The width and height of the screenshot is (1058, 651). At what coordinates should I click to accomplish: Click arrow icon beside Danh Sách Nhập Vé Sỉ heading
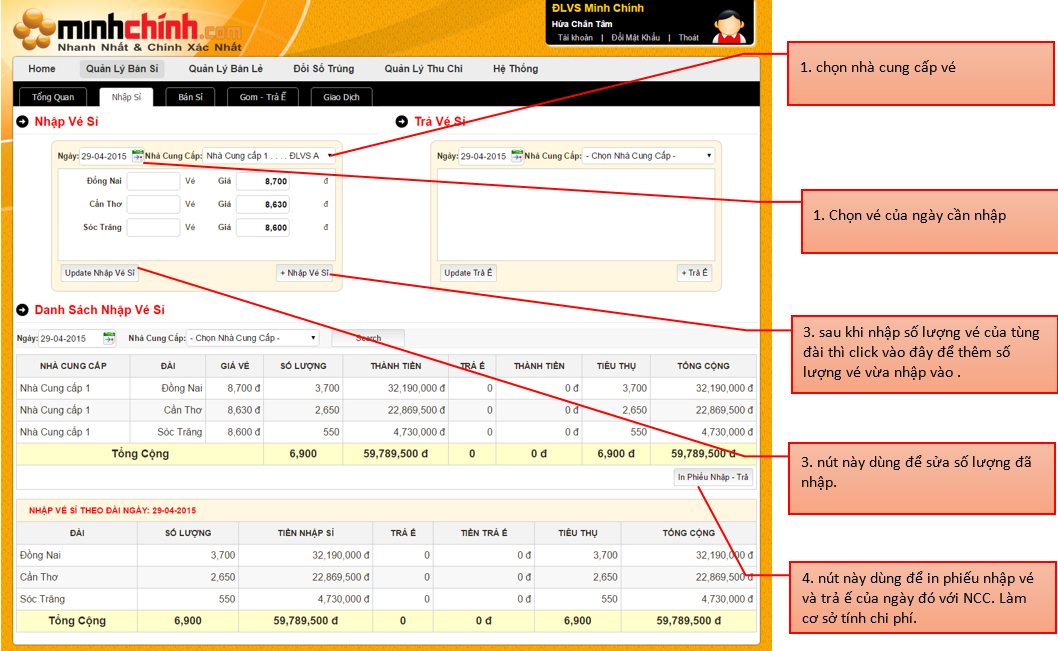(x=22, y=311)
